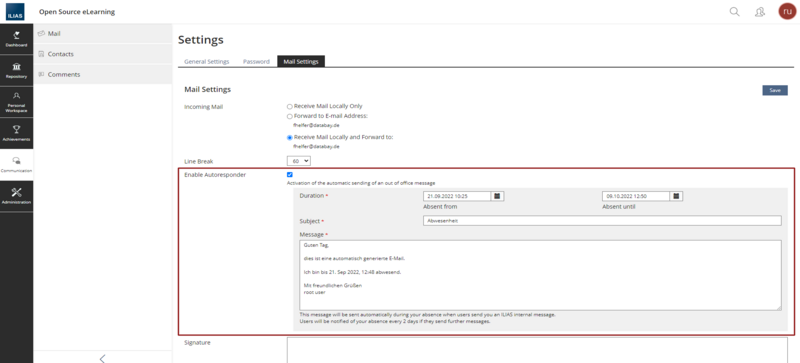
Task: Switch to General Settings tab
Action: (x=207, y=61)
